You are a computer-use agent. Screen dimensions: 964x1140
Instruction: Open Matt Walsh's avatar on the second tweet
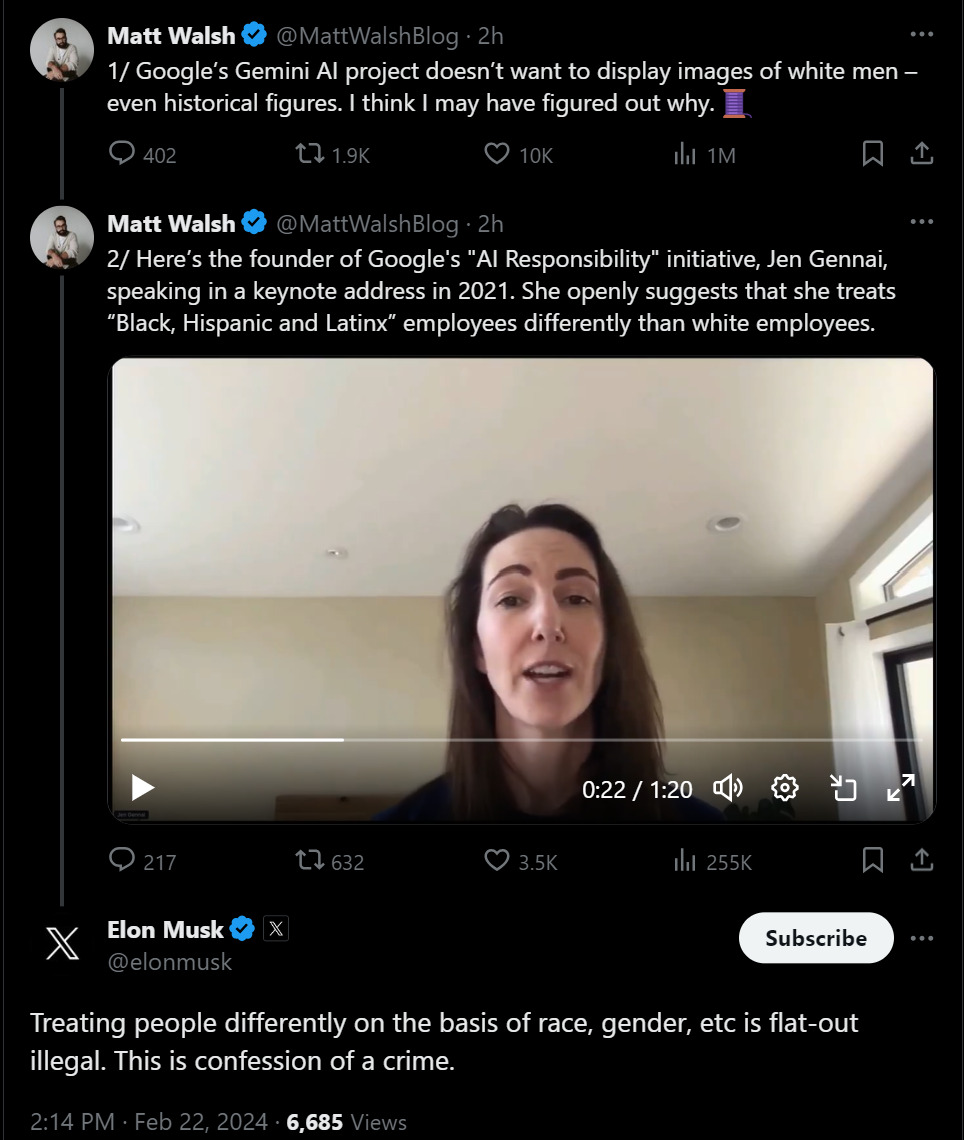point(62,237)
